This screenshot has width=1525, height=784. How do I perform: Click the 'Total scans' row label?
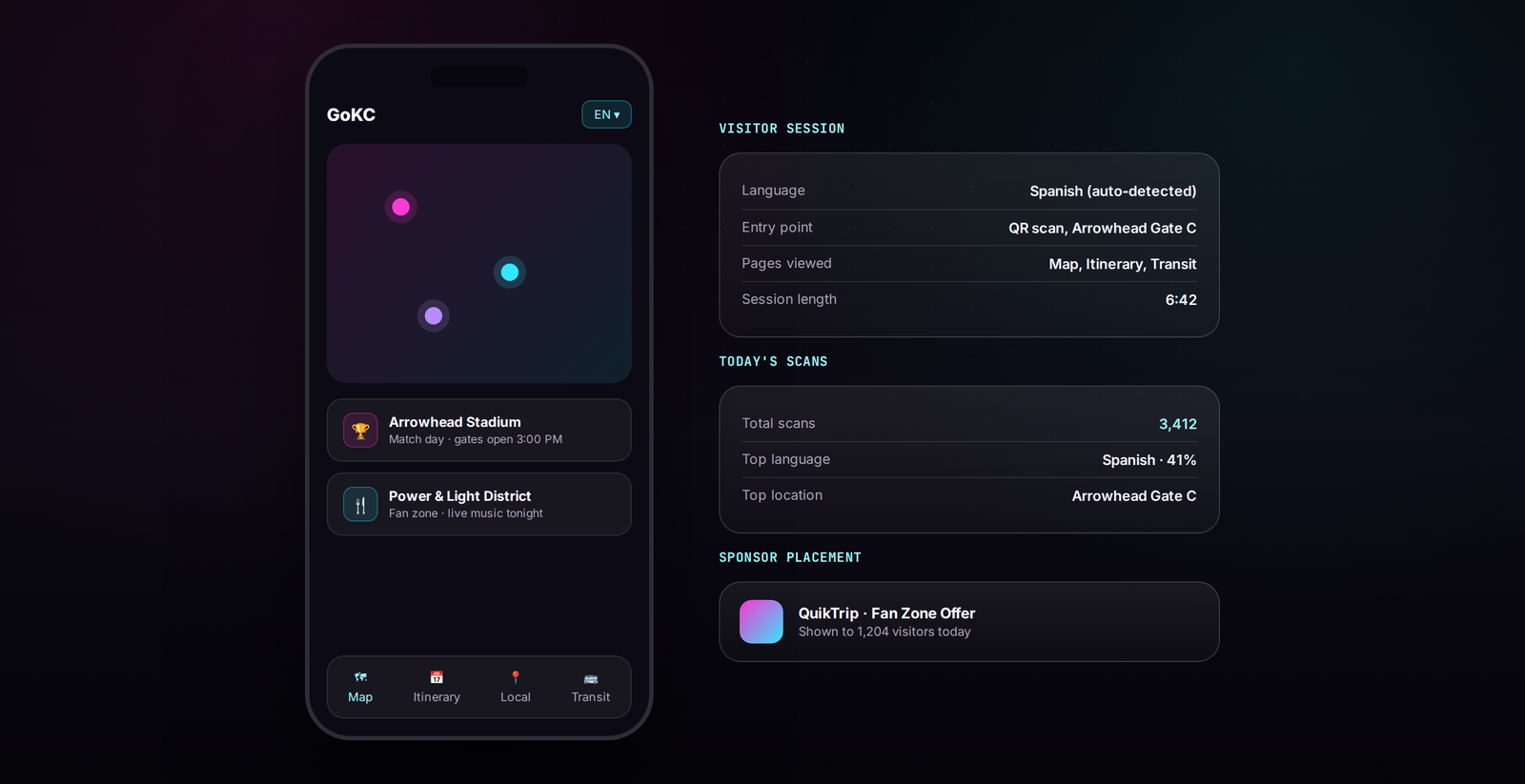[779, 423]
